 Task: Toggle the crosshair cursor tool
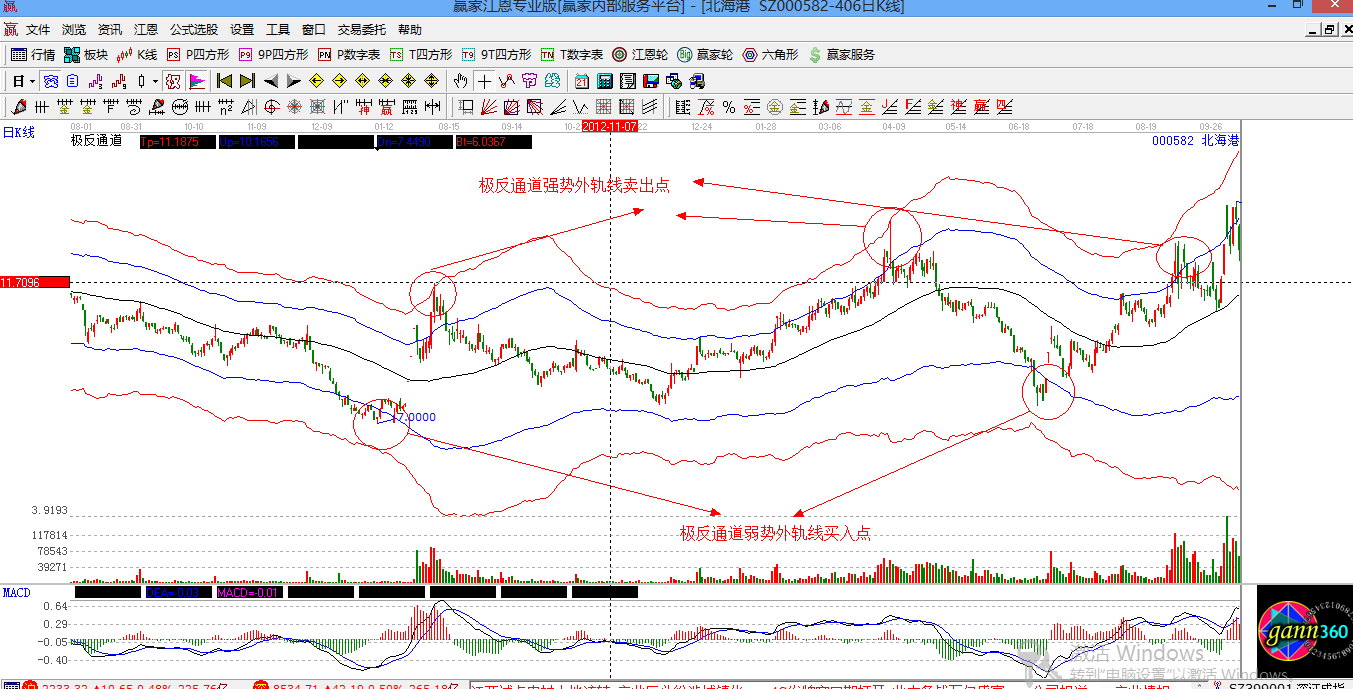484,81
